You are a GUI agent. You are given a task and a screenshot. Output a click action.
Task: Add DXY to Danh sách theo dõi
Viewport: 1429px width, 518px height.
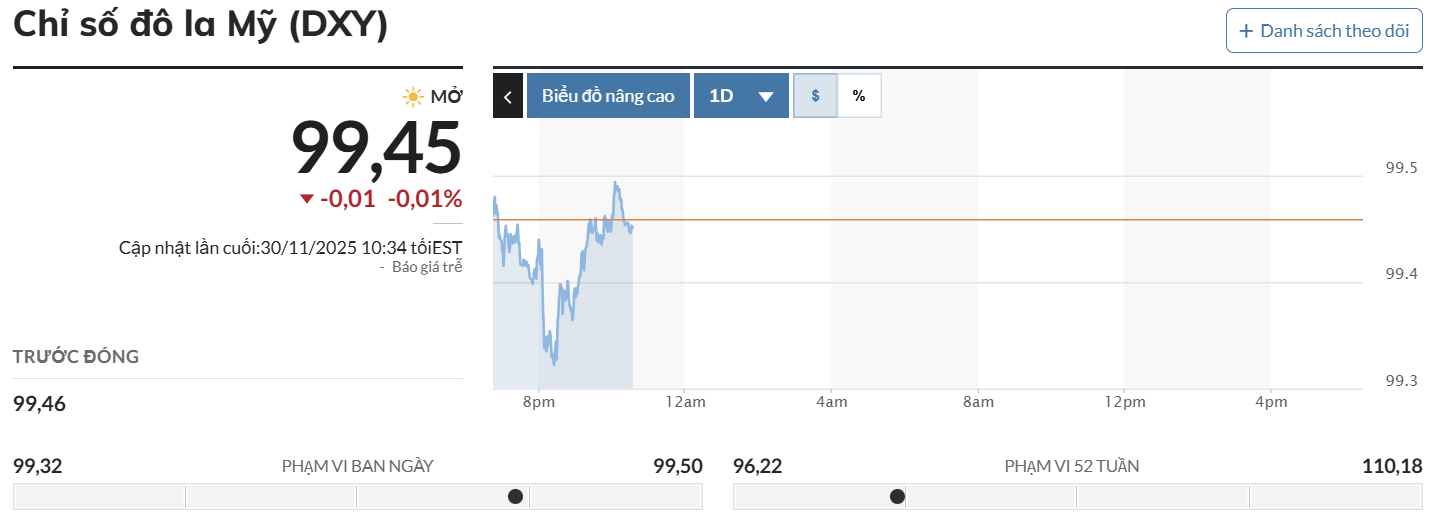pyautogui.click(x=1324, y=31)
